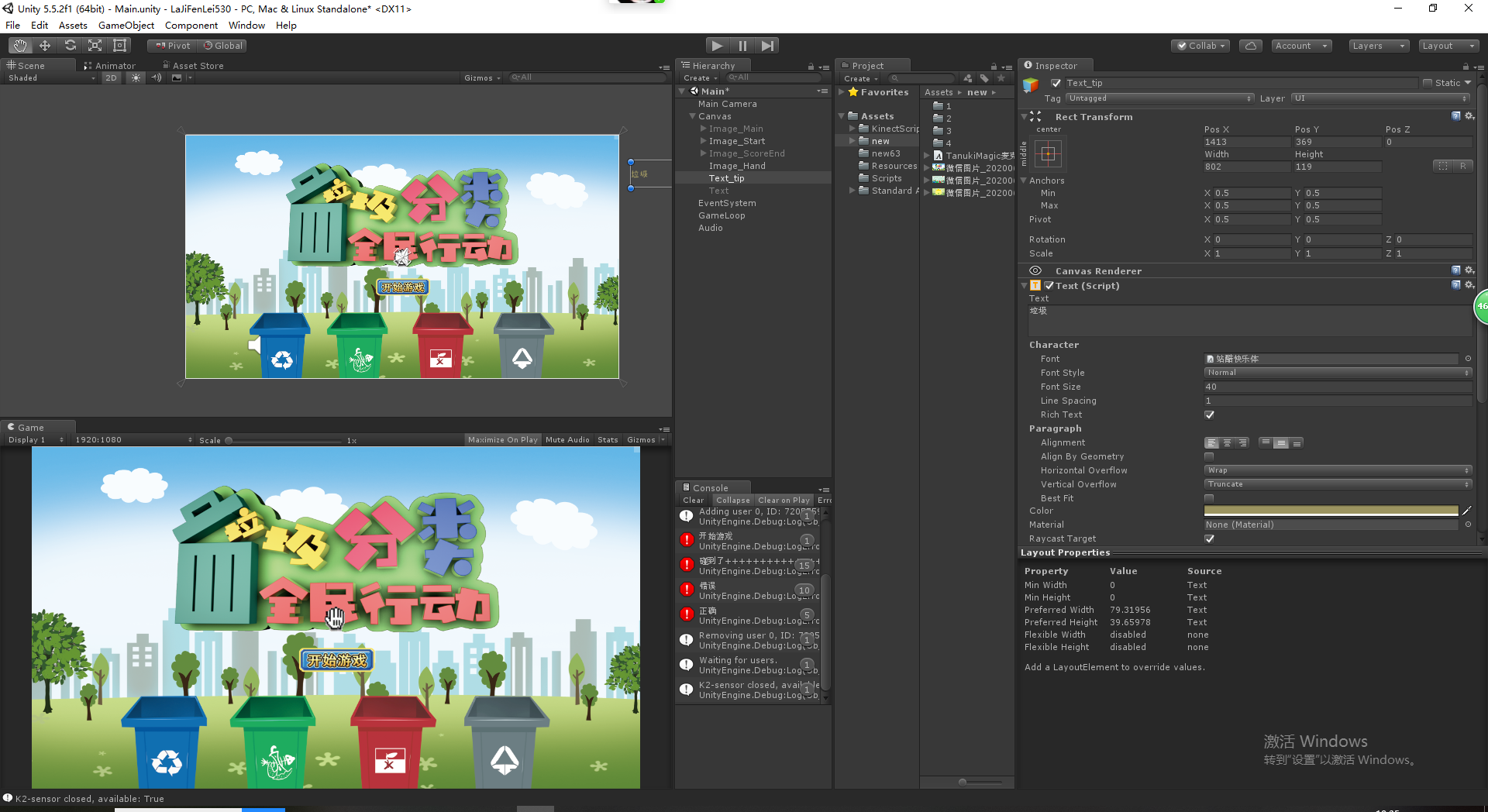Open the Component menu
This screenshot has width=1488, height=812.
(191, 25)
